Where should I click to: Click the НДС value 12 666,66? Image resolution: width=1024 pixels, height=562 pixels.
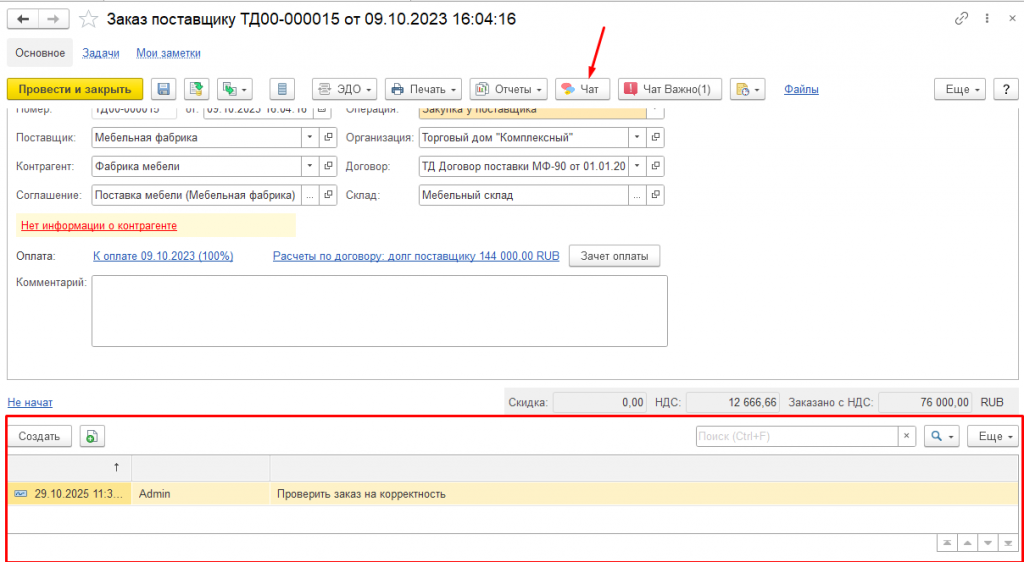pyautogui.click(x=733, y=403)
